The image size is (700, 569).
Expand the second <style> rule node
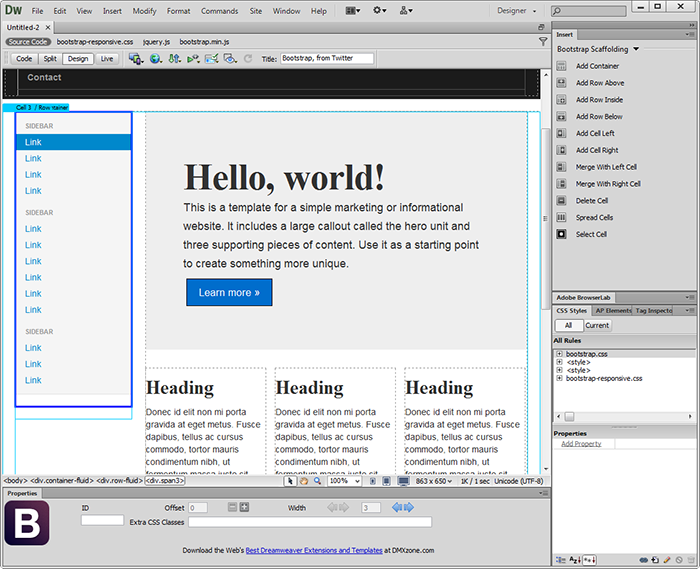tap(559, 370)
